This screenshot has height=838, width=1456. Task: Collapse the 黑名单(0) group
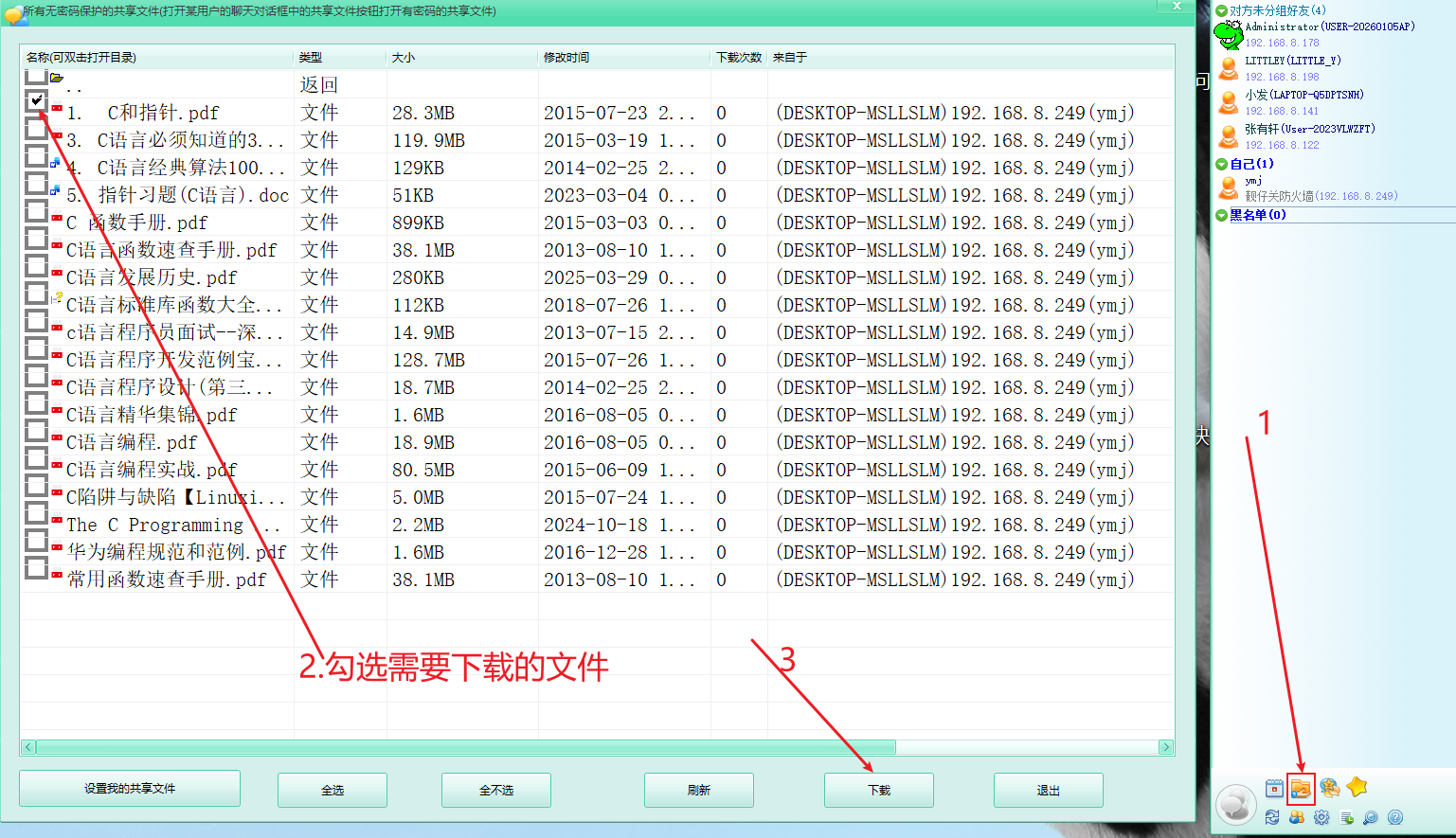(1222, 215)
